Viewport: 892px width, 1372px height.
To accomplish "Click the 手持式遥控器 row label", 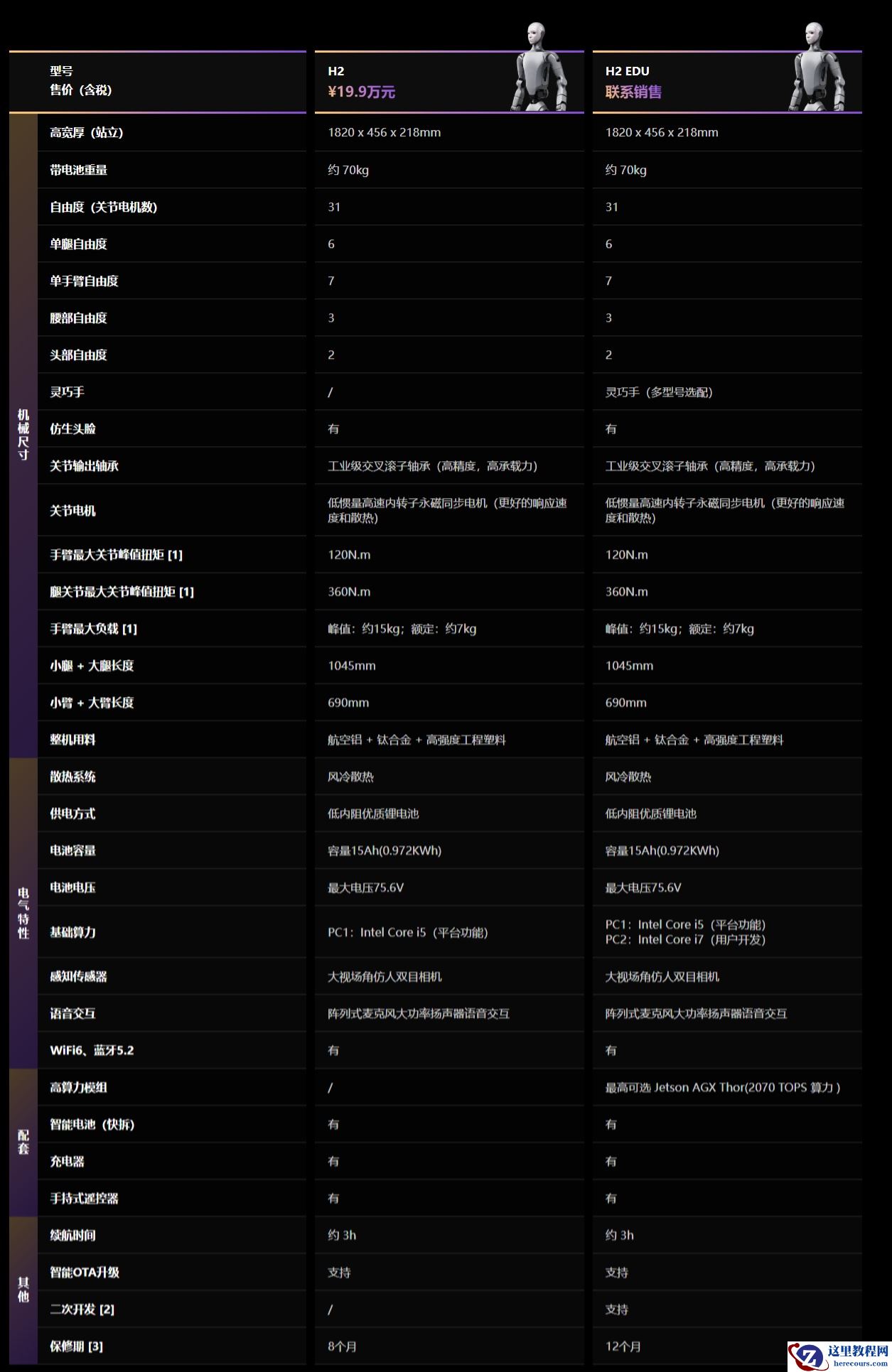I will (84, 1198).
